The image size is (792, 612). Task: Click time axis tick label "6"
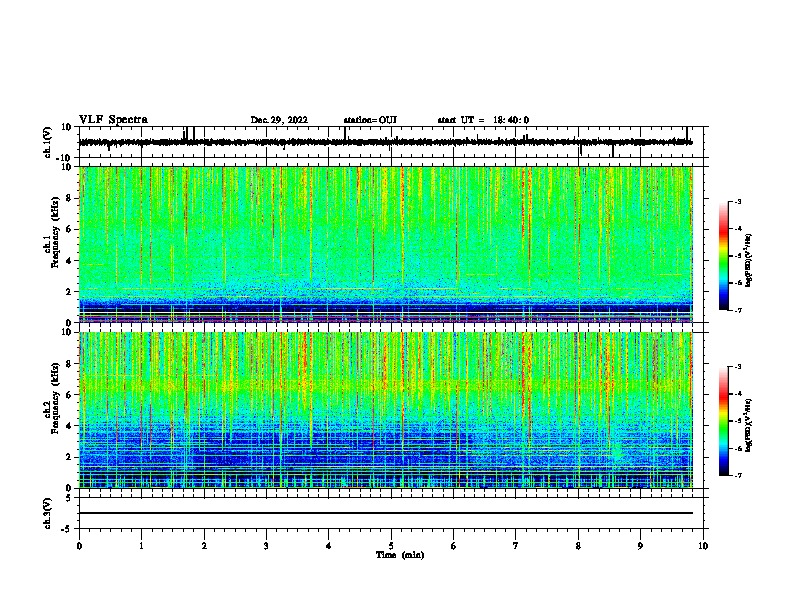pos(454,546)
